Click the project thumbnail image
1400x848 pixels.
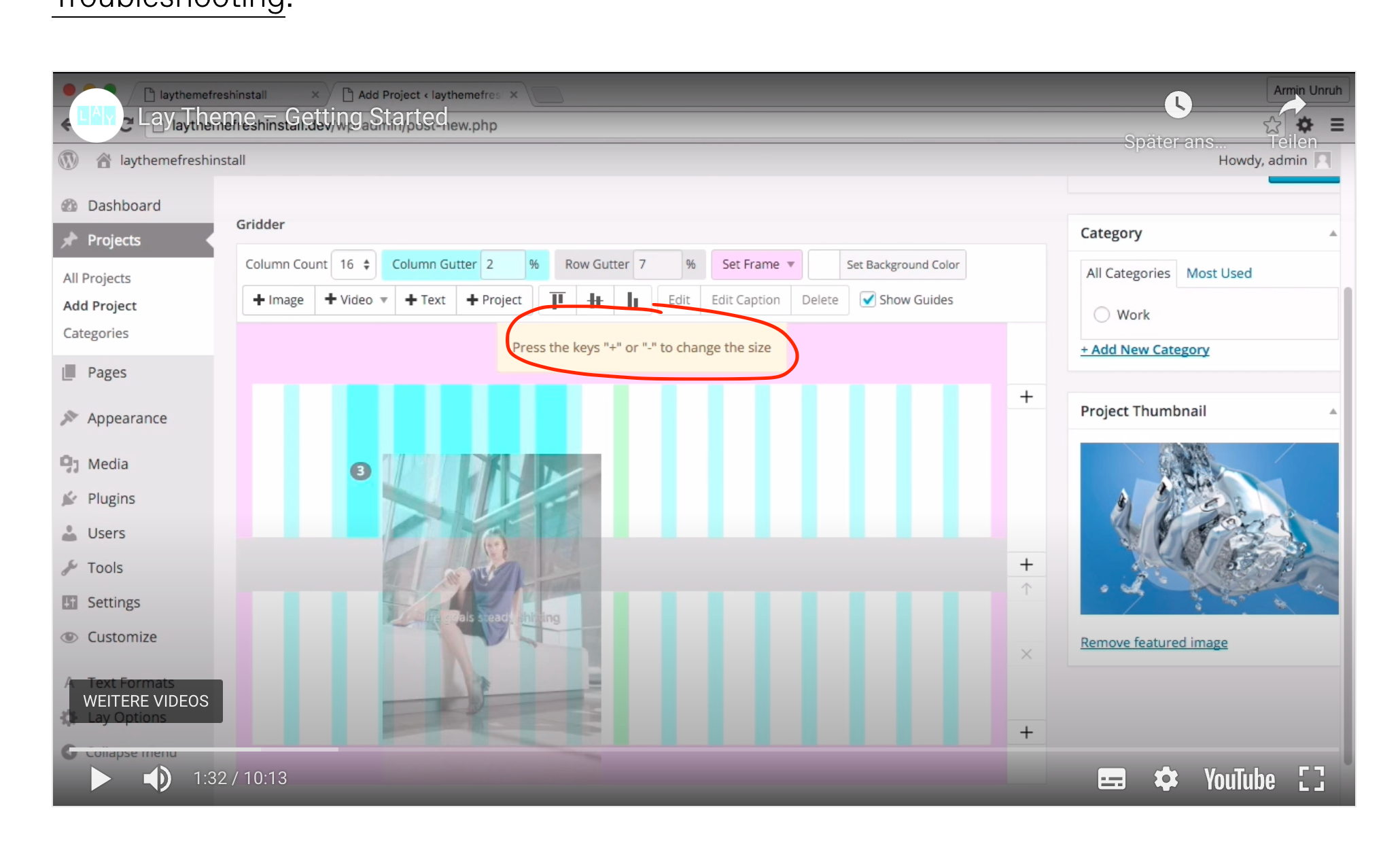pyautogui.click(x=1208, y=529)
